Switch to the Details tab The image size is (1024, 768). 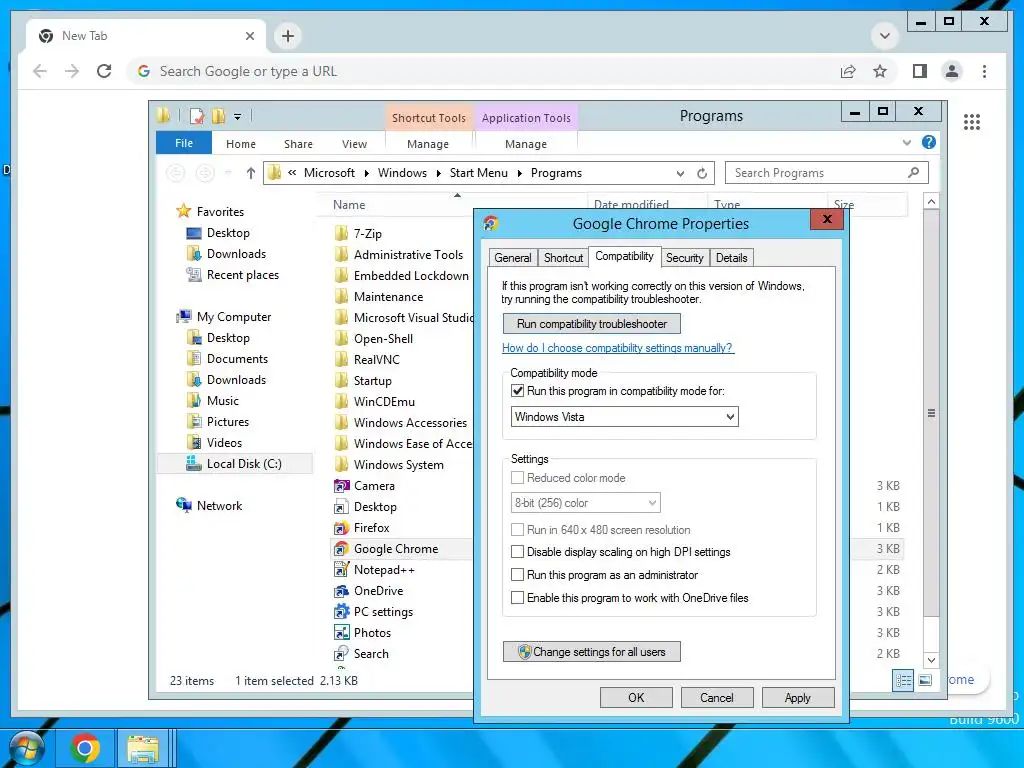[731, 258]
